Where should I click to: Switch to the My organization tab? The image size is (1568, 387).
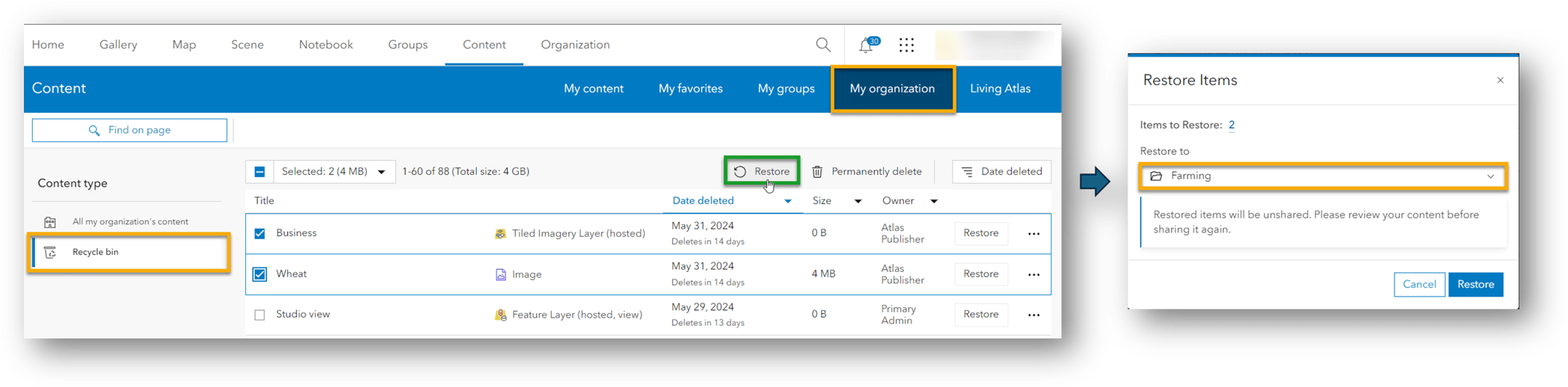click(892, 89)
